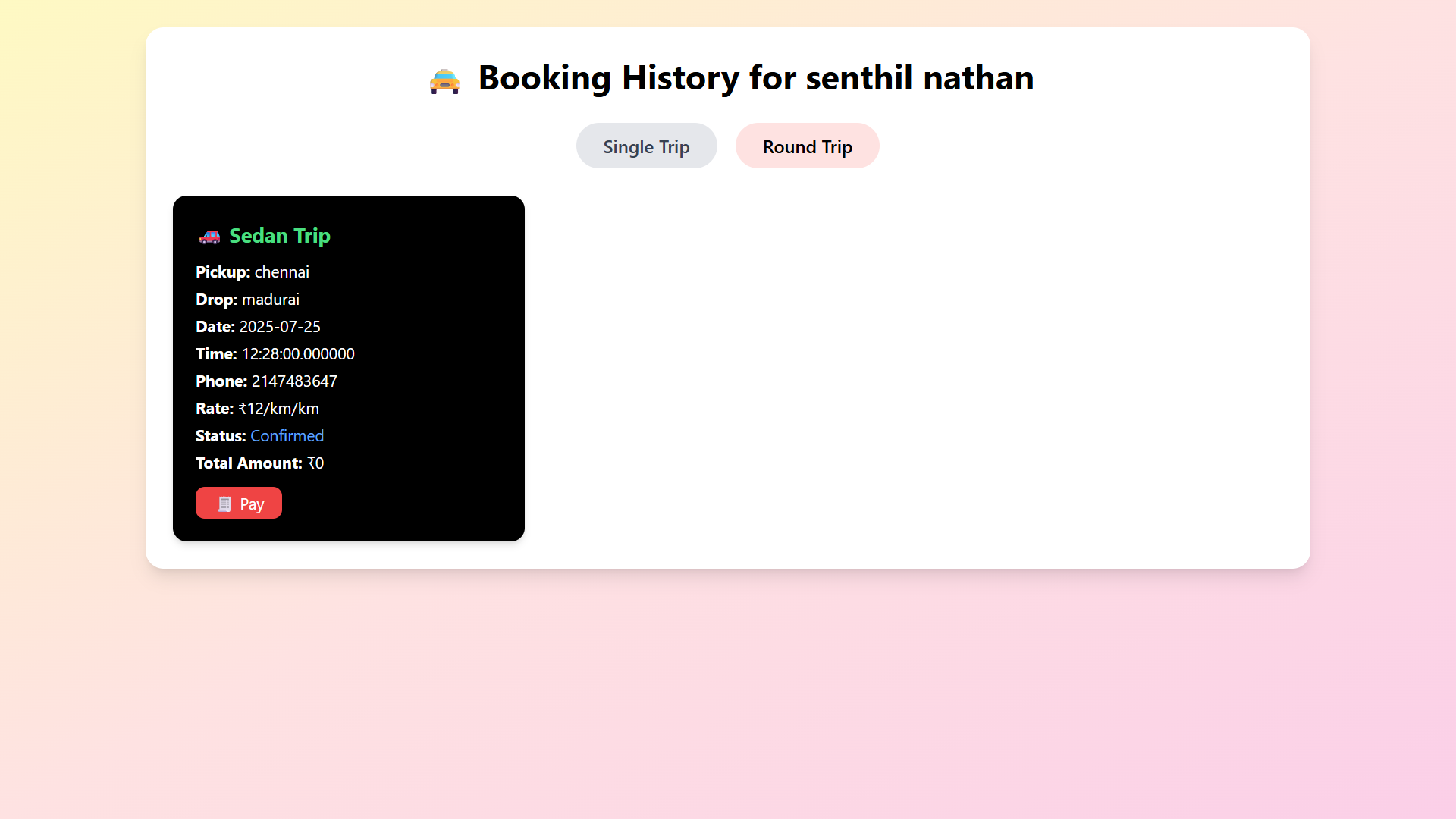Image resolution: width=1456 pixels, height=819 pixels.
Task: Click the Date 2025-07-25 entry
Action: coord(258,327)
